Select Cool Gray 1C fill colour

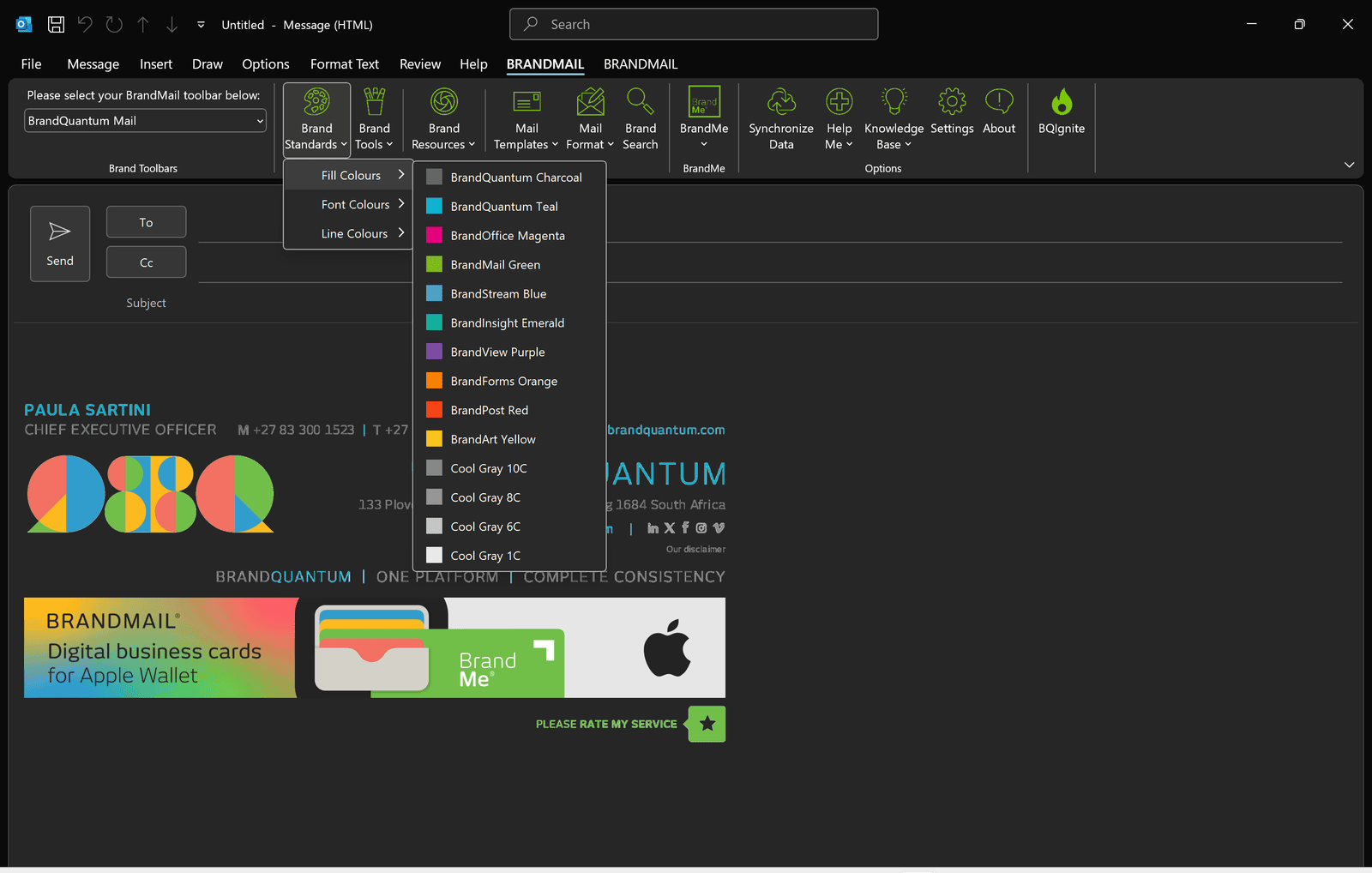click(509, 556)
